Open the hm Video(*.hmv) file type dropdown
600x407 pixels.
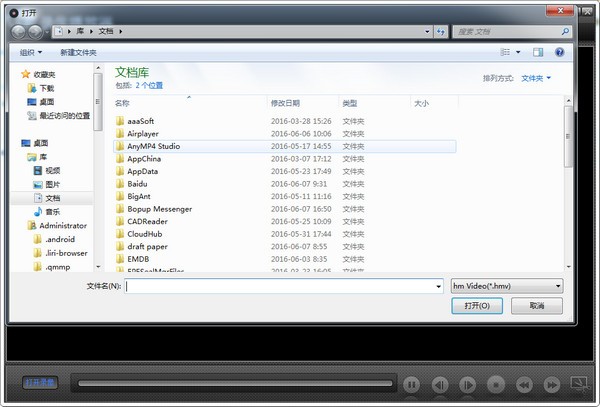point(506,286)
